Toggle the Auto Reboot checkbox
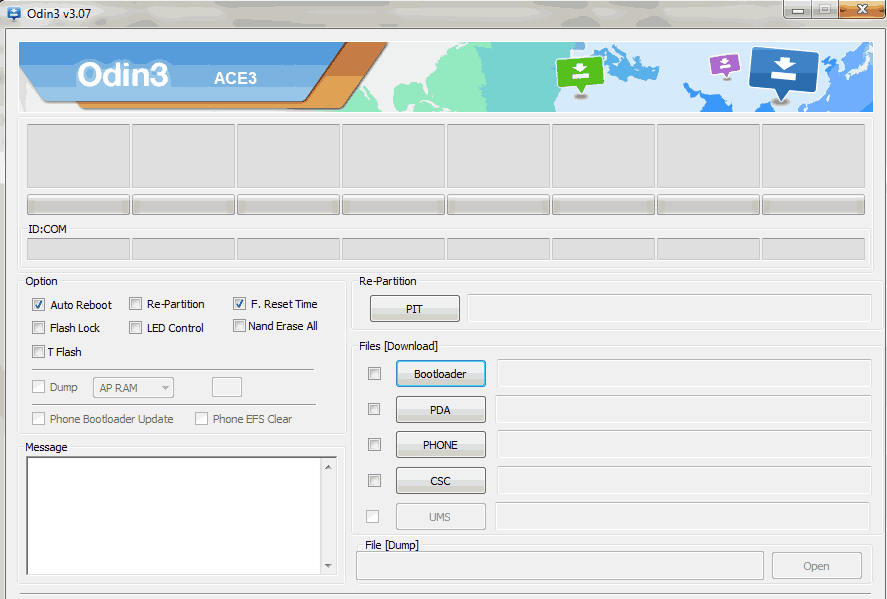This screenshot has height=599, width=887. [38, 305]
